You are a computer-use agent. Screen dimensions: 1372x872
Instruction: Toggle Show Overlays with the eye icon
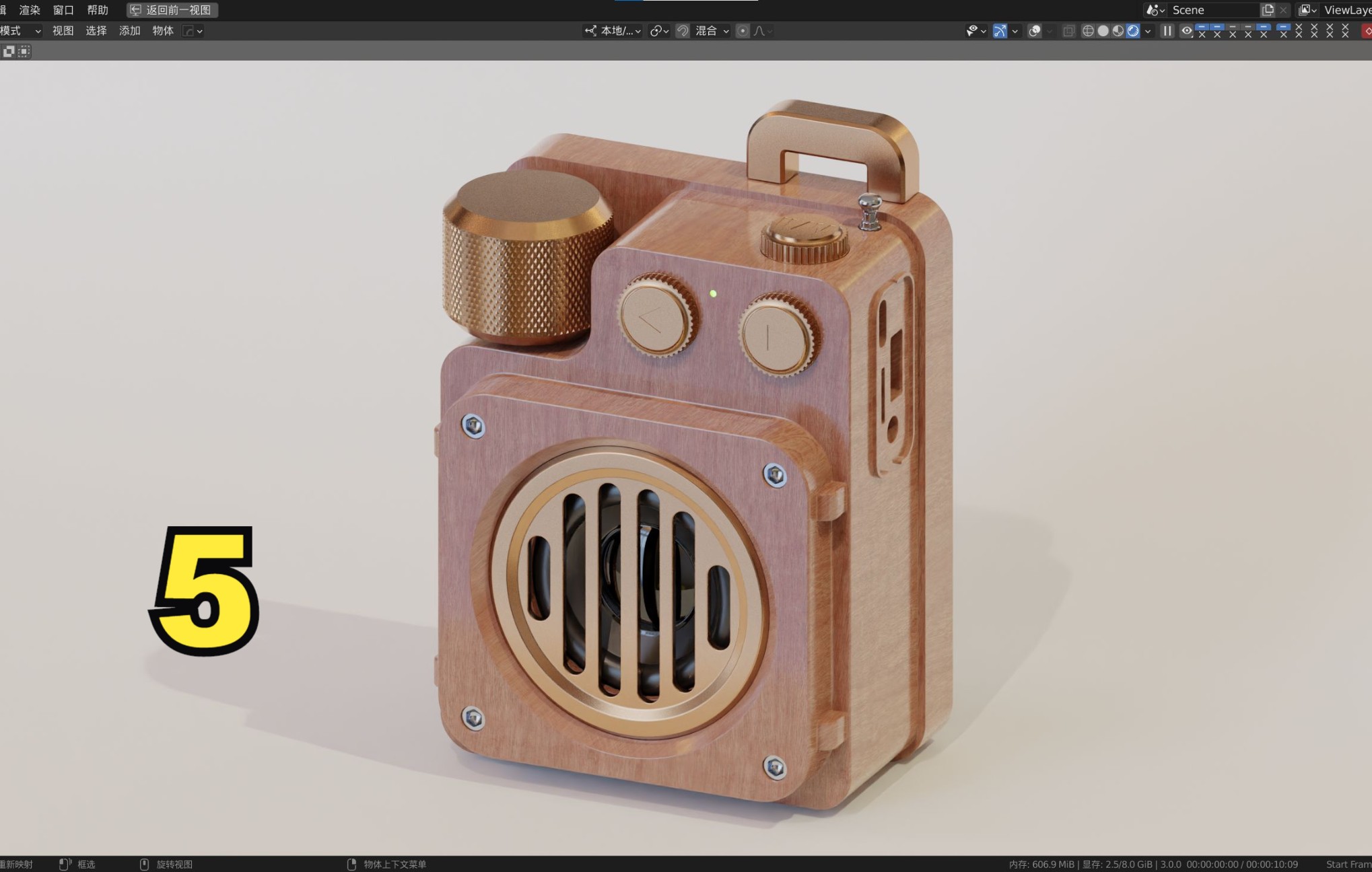click(1187, 31)
